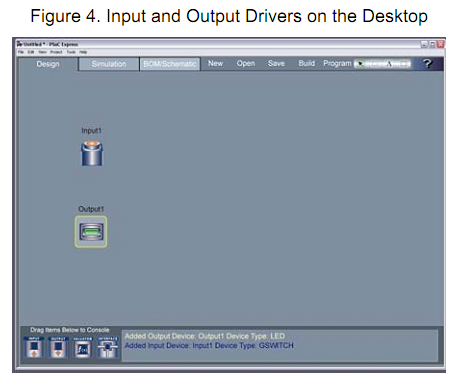Image resolution: width=450 pixels, height=379 pixels.
Task: Click the 'Added Input Device: Input1' log line
Action: (x=209, y=345)
